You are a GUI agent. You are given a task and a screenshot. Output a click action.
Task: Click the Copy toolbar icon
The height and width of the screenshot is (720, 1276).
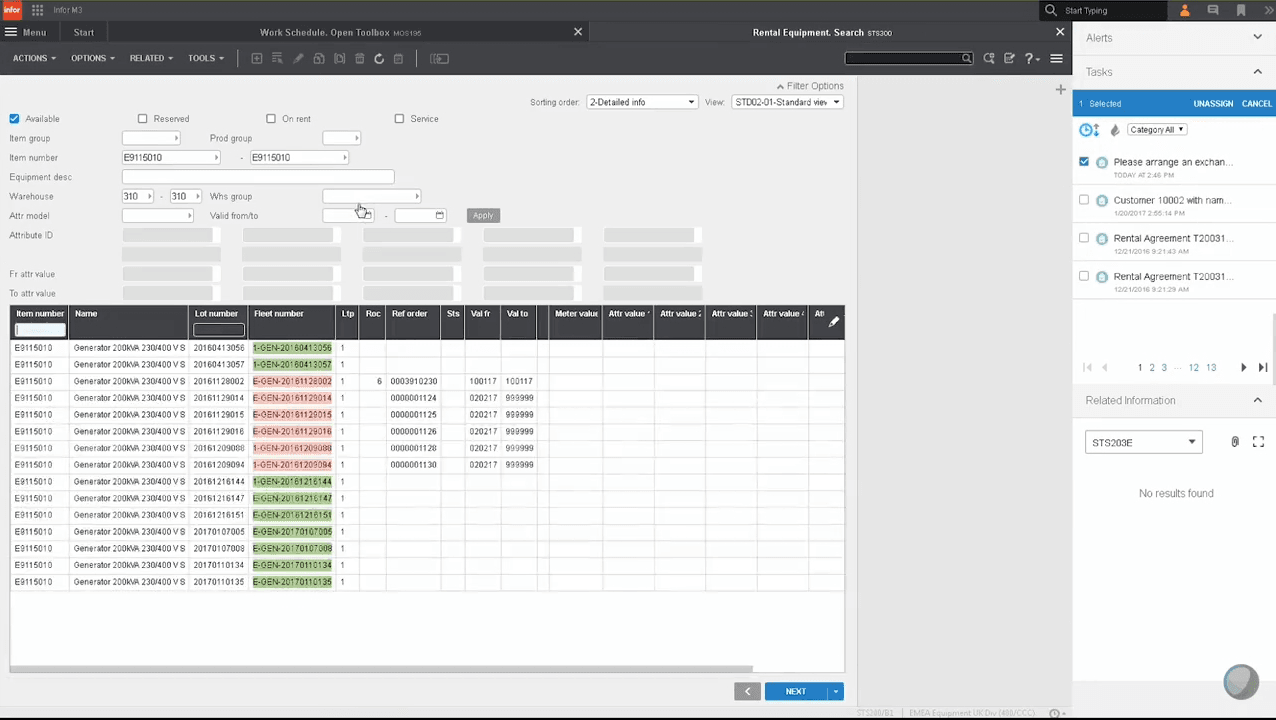(319, 58)
